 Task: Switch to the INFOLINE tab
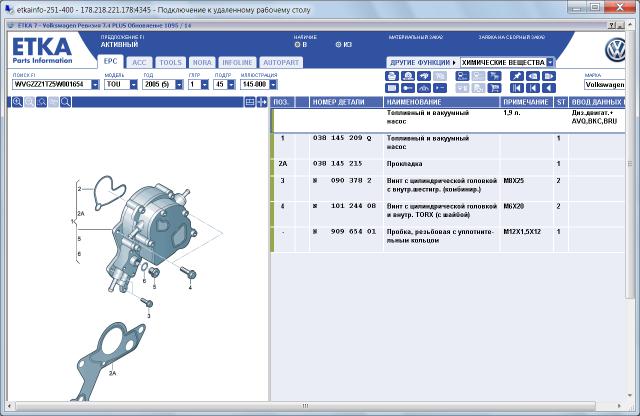pyautogui.click(x=237, y=62)
